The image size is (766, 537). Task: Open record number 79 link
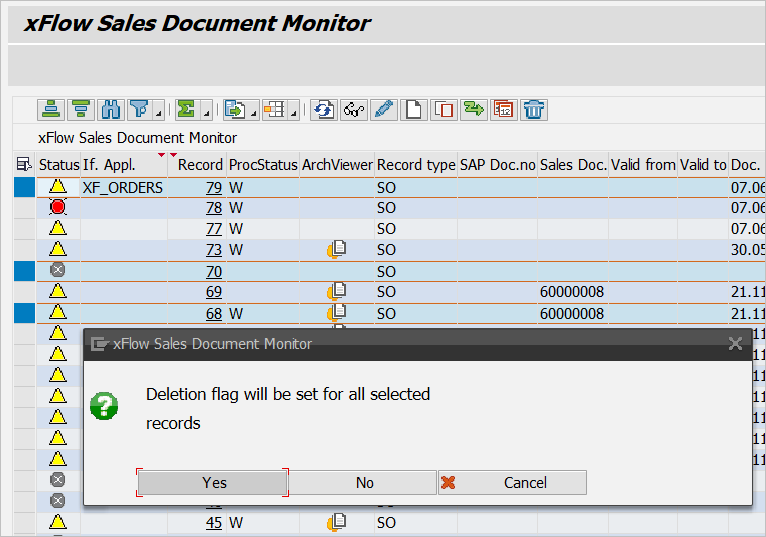[x=213, y=187]
